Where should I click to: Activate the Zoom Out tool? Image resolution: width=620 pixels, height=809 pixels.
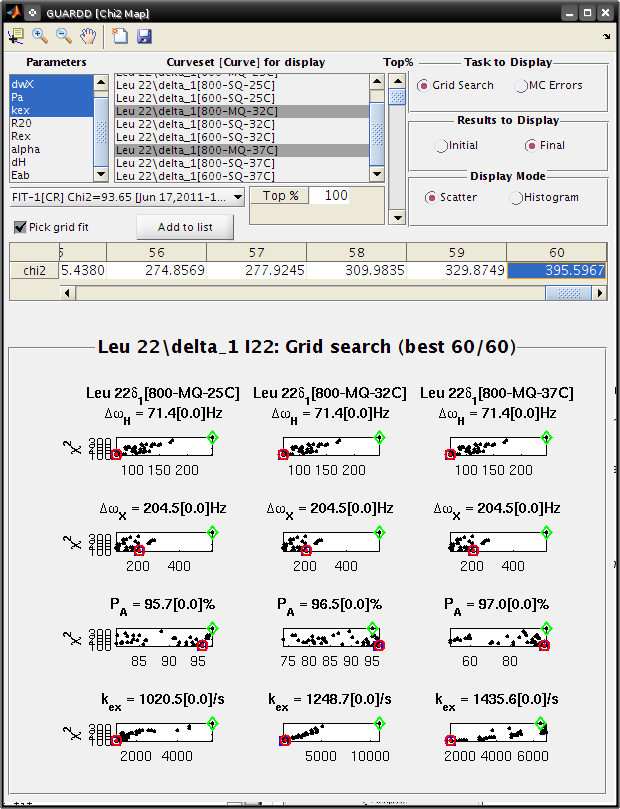click(x=63, y=36)
